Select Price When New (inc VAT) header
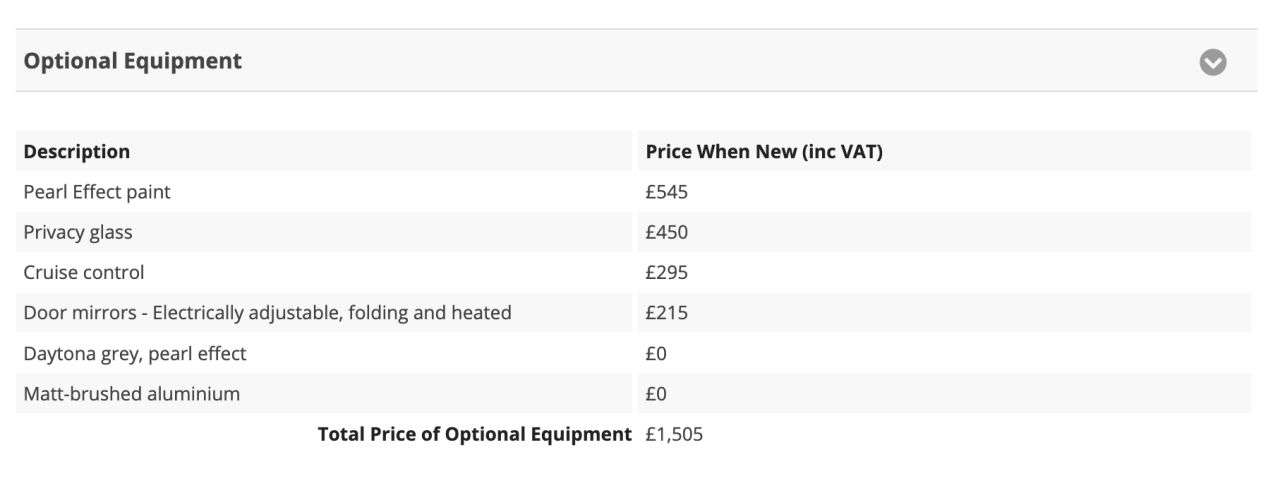This screenshot has height=493, width=1280. (x=764, y=152)
